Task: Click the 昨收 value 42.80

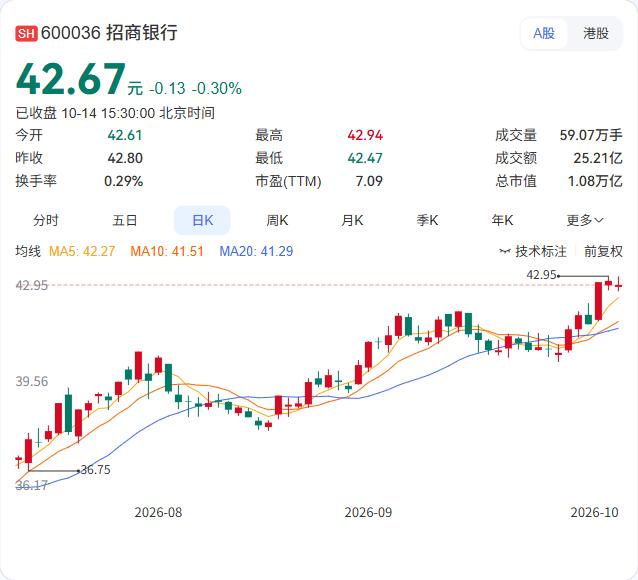Action: pos(125,158)
